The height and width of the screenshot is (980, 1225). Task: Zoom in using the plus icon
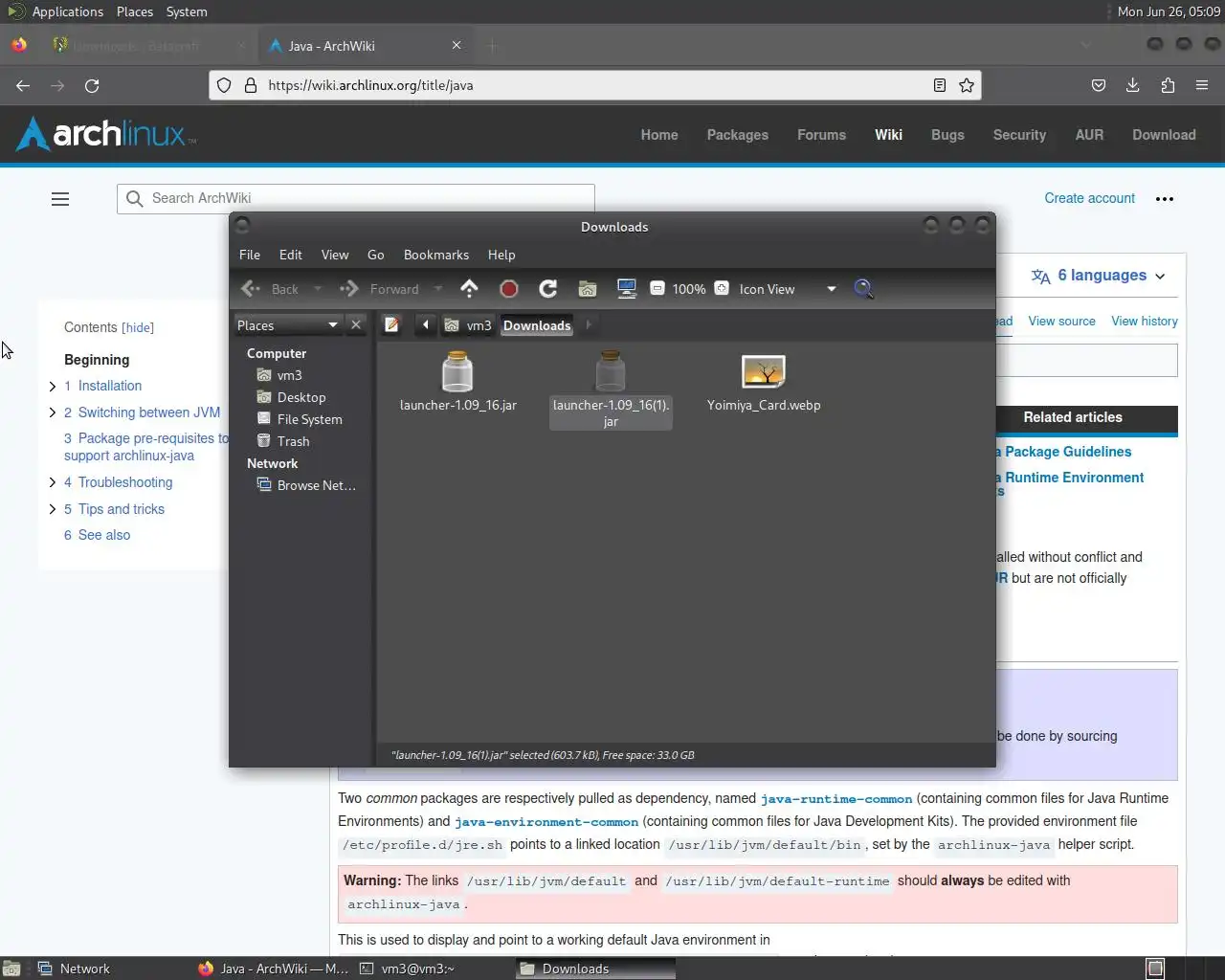pyautogui.click(x=722, y=288)
